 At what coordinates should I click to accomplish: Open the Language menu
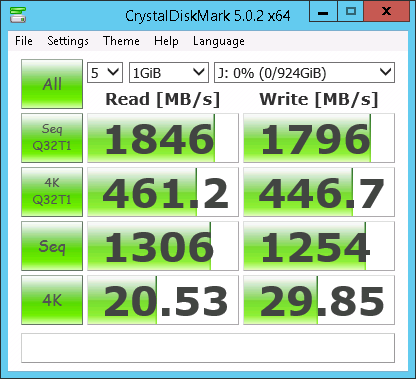(x=219, y=41)
